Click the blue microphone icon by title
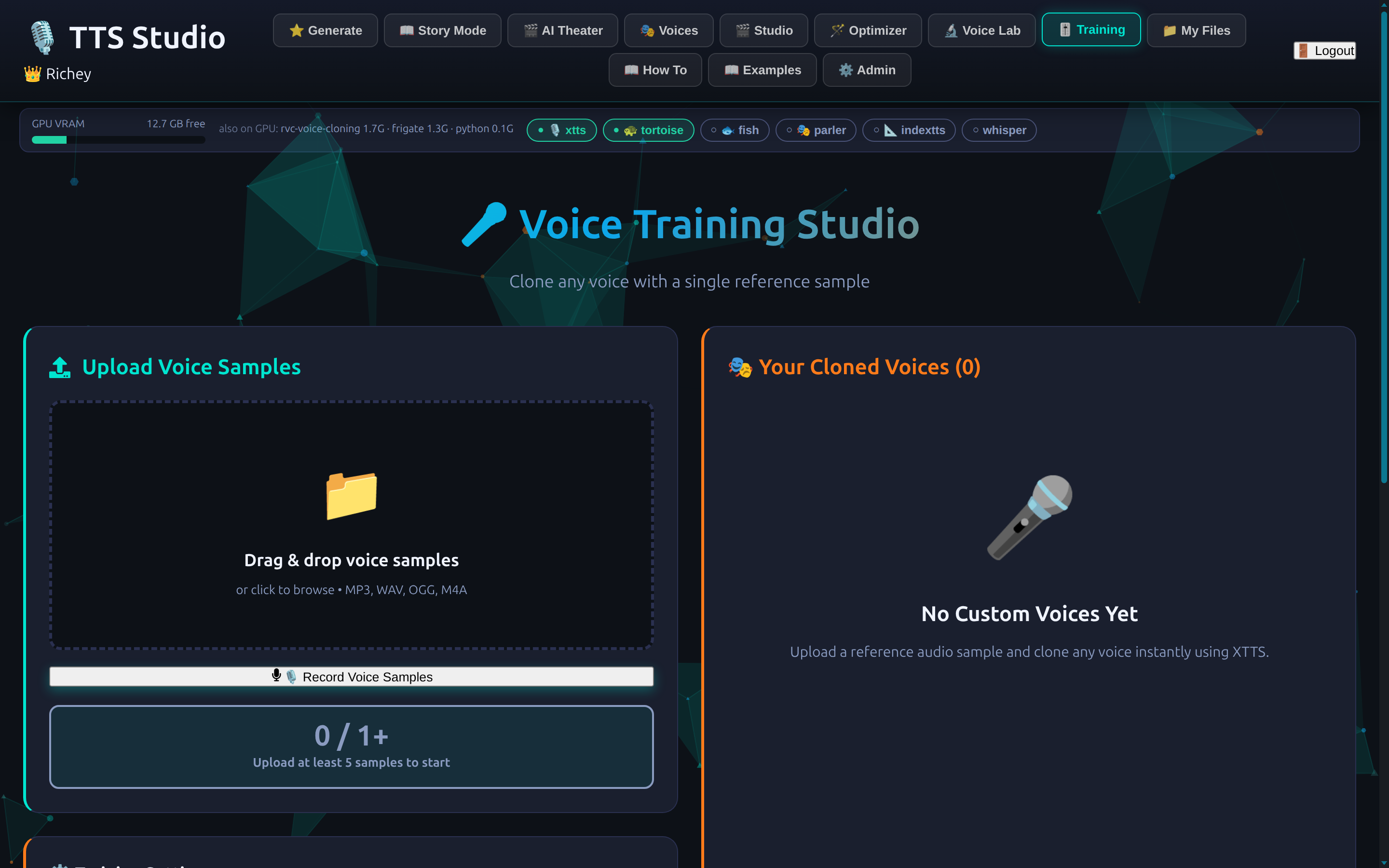This screenshot has width=1389, height=868. pos(484,224)
